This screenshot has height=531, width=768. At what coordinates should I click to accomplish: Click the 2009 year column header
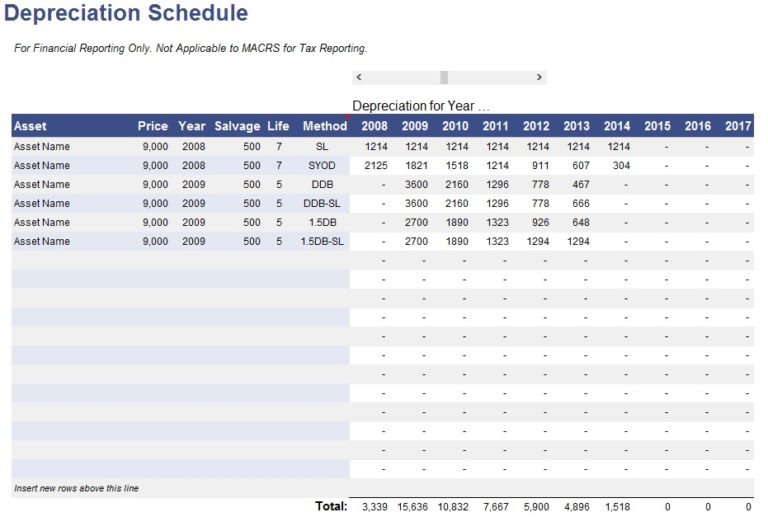click(x=415, y=126)
